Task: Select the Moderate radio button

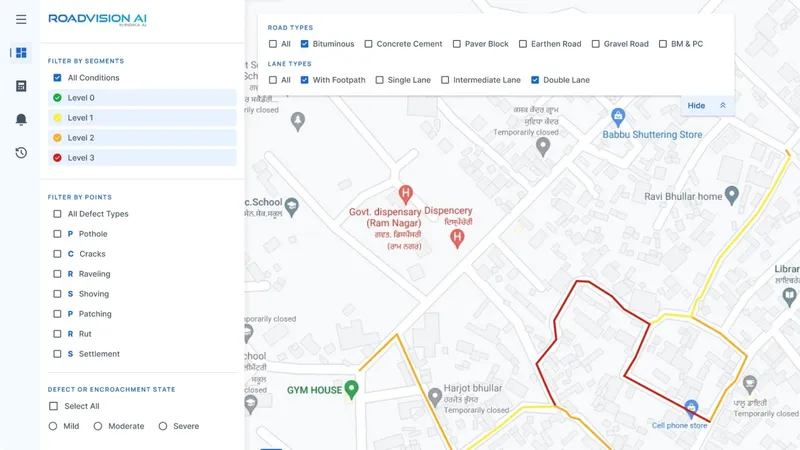Action: click(x=98, y=426)
